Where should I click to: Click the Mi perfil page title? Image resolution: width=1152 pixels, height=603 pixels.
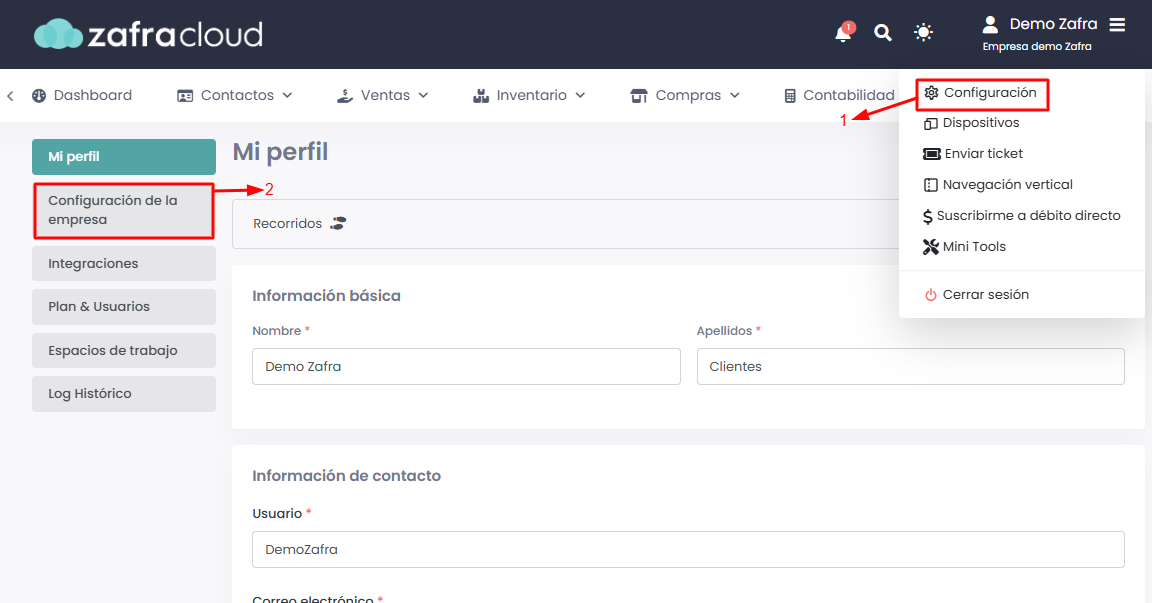point(280,152)
